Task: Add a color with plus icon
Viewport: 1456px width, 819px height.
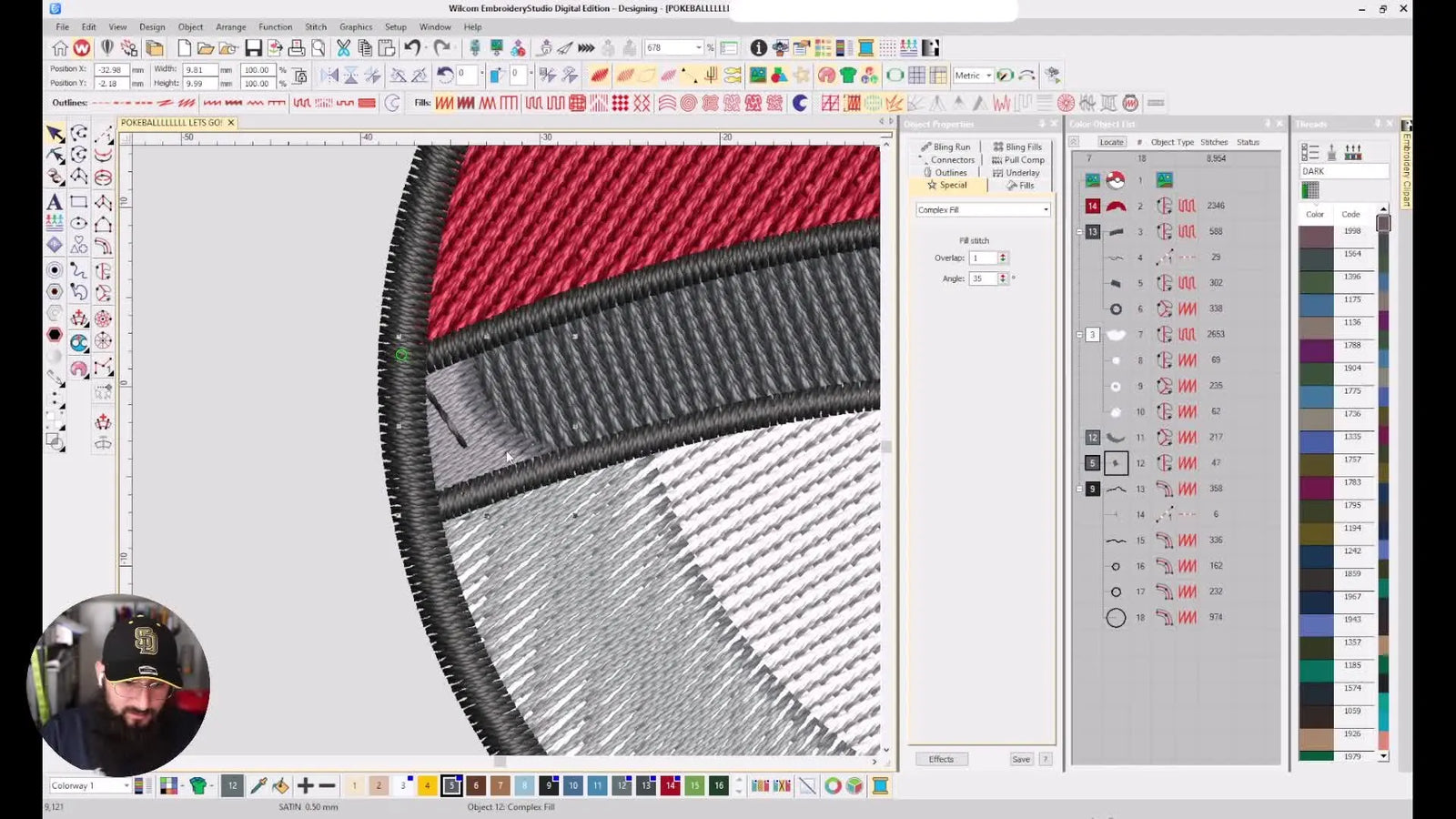Action: click(x=306, y=785)
